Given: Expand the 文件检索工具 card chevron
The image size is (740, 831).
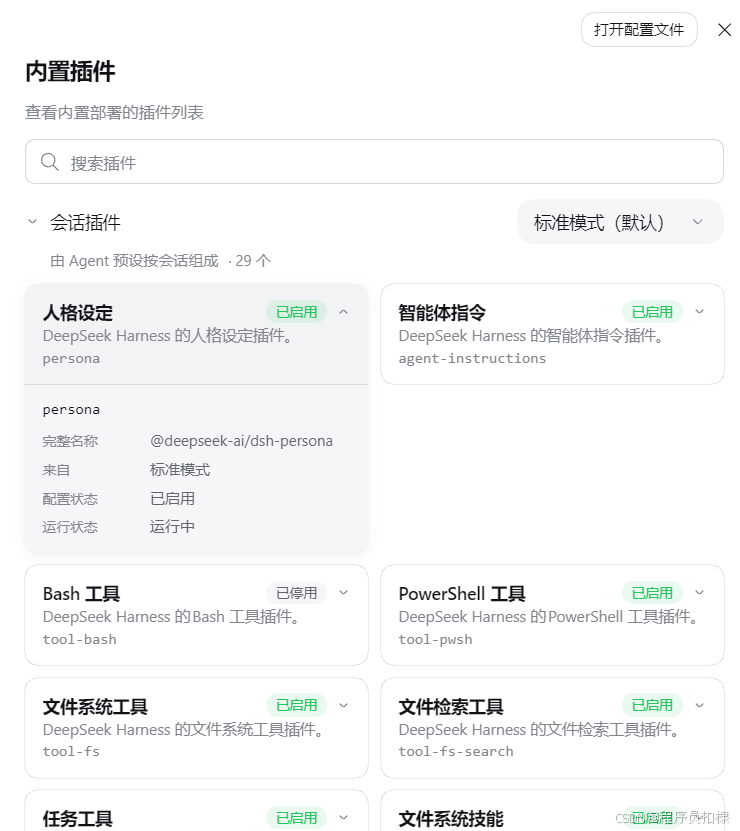Looking at the screenshot, I should pyautogui.click(x=699, y=705).
